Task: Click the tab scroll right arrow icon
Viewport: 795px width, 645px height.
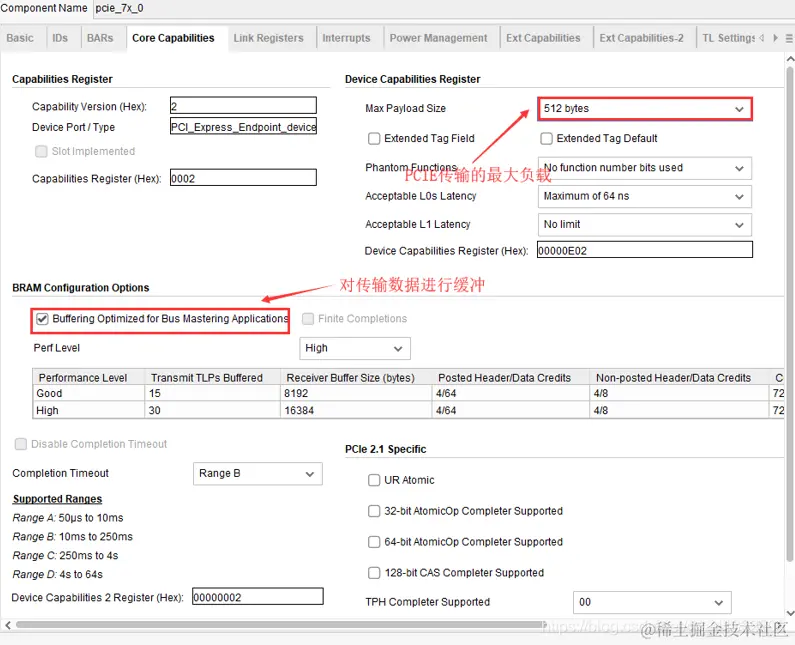Action: point(775,38)
